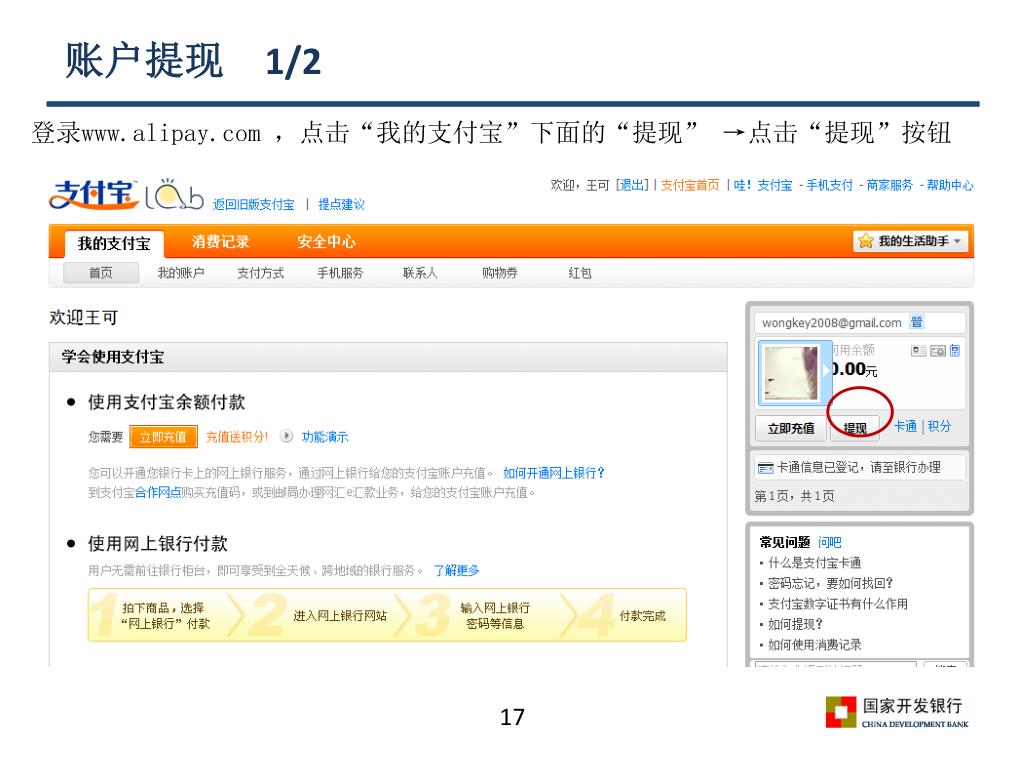The height and width of the screenshot is (768, 1024).
Task: Click the star icon in 我的生活助手
Action: pos(865,241)
